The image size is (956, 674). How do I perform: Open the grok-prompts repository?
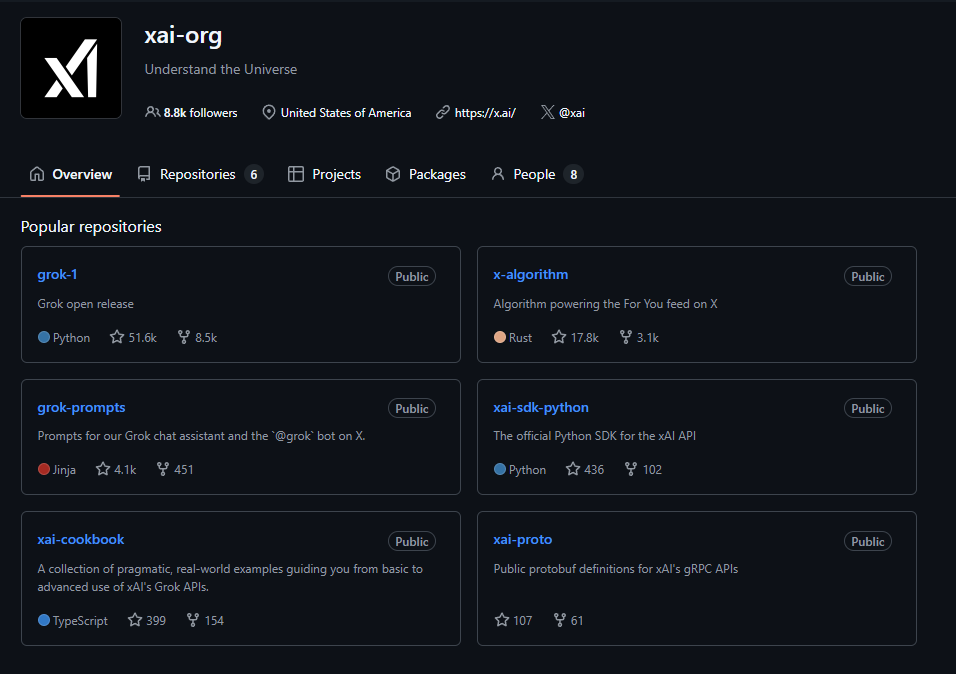pos(81,407)
